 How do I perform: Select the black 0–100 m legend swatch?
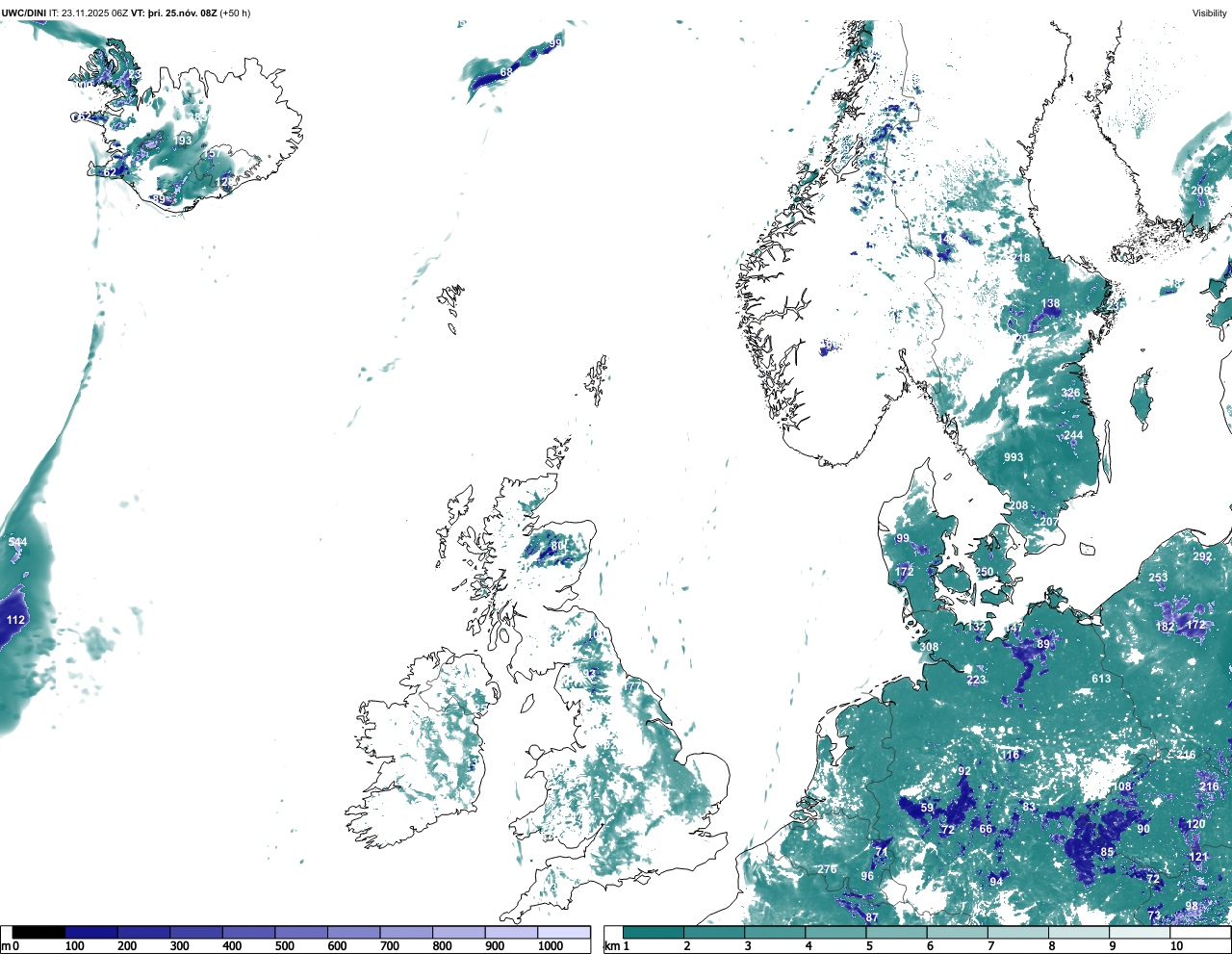(x=38, y=932)
